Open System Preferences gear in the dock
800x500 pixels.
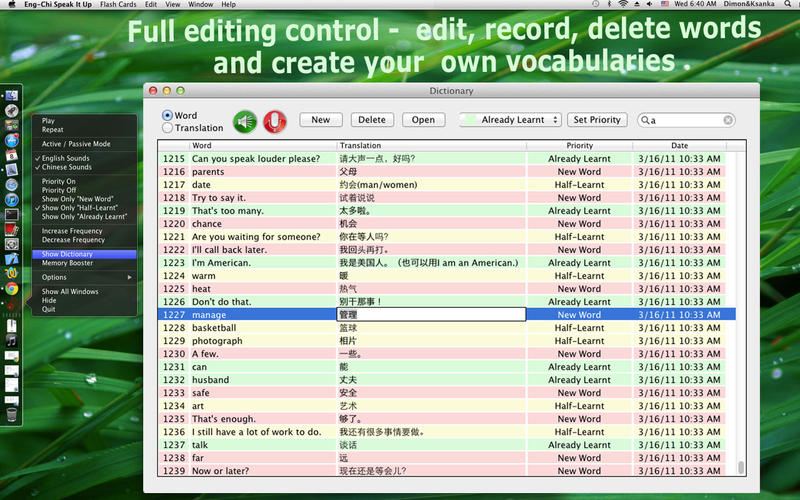click(x=11, y=244)
